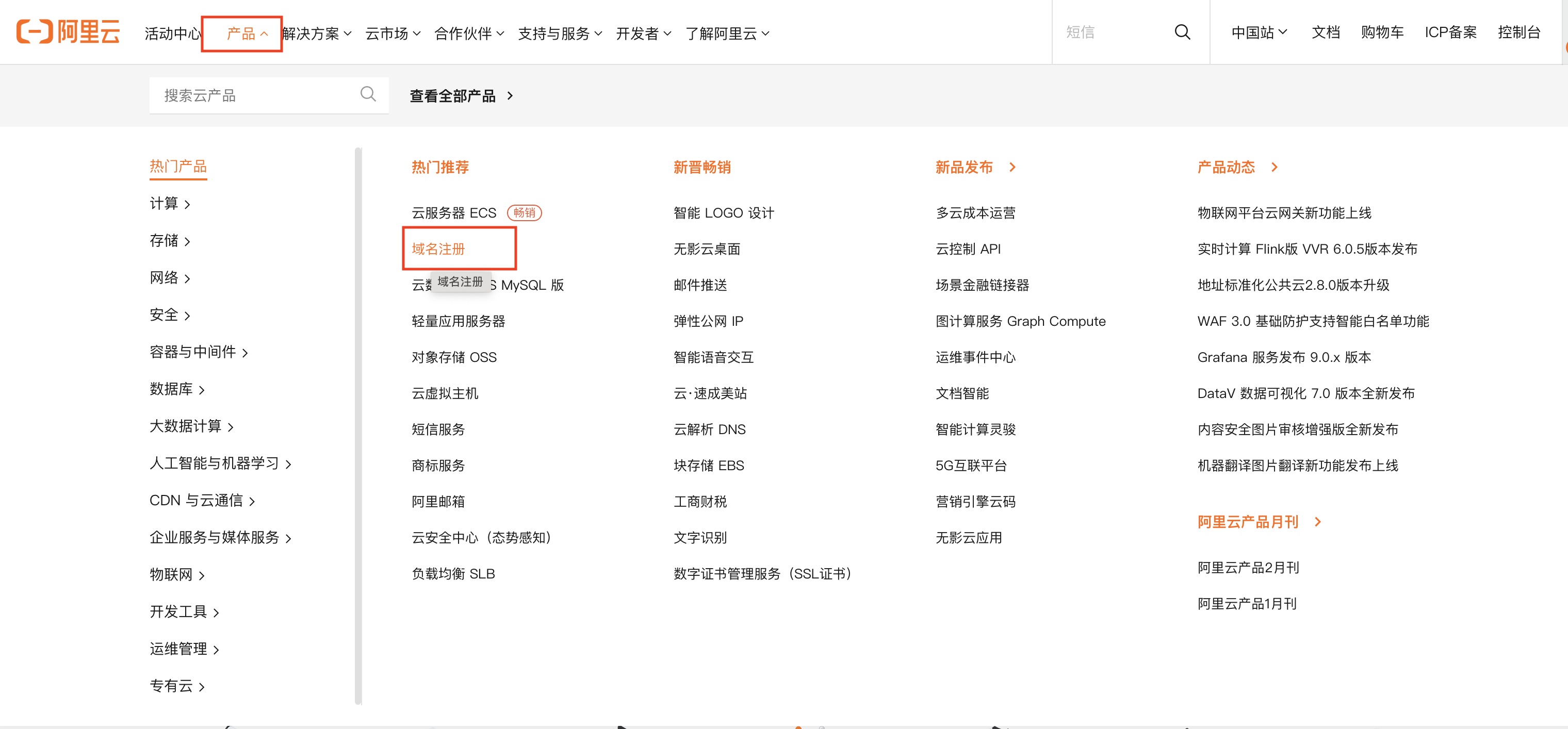Select the 容器与中间件 category

(x=199, y=352)
